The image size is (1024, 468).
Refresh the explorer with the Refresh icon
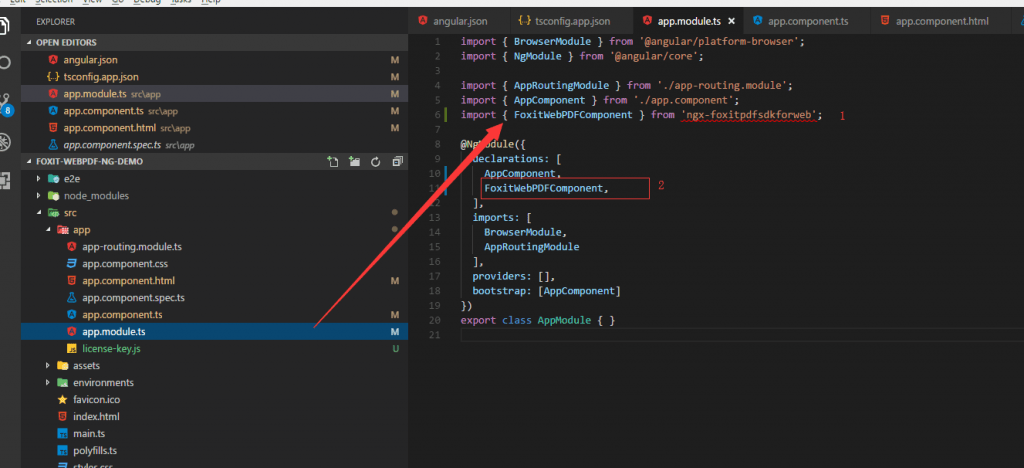point(376,162)
